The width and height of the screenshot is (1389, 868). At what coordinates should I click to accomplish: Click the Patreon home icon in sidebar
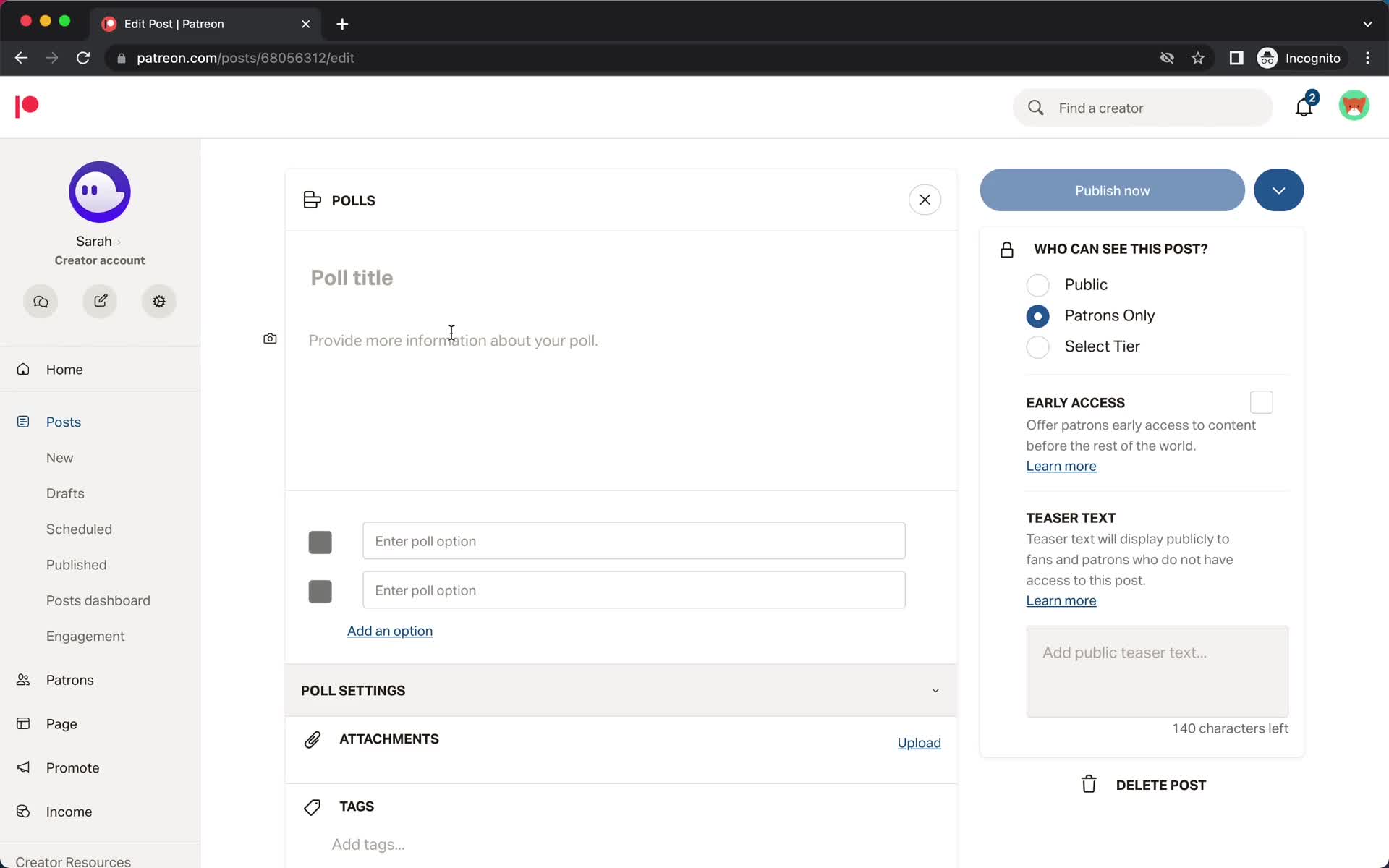(x=26, y=107)
